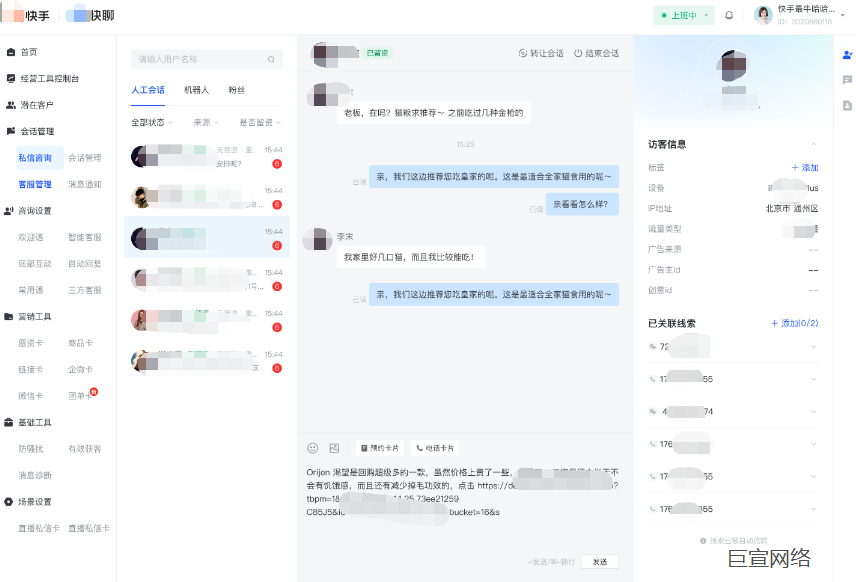Click the 请输入用户名称 search field
The height and width of the screenshot is (582, 856).
190,58
